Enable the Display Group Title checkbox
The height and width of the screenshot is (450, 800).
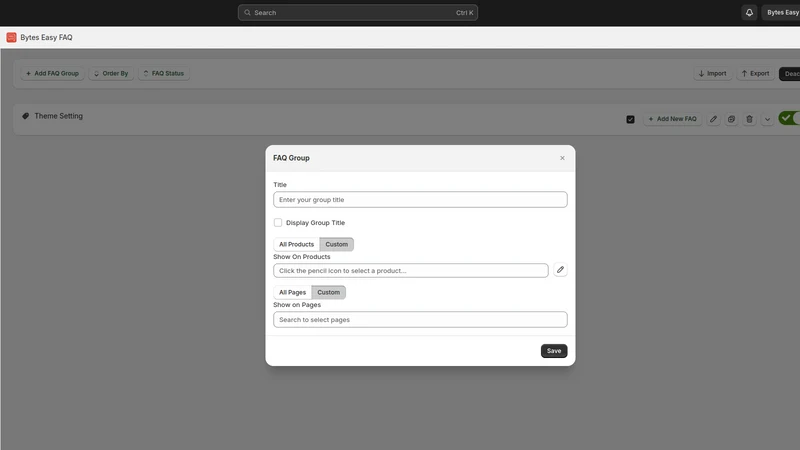point(278,222)
